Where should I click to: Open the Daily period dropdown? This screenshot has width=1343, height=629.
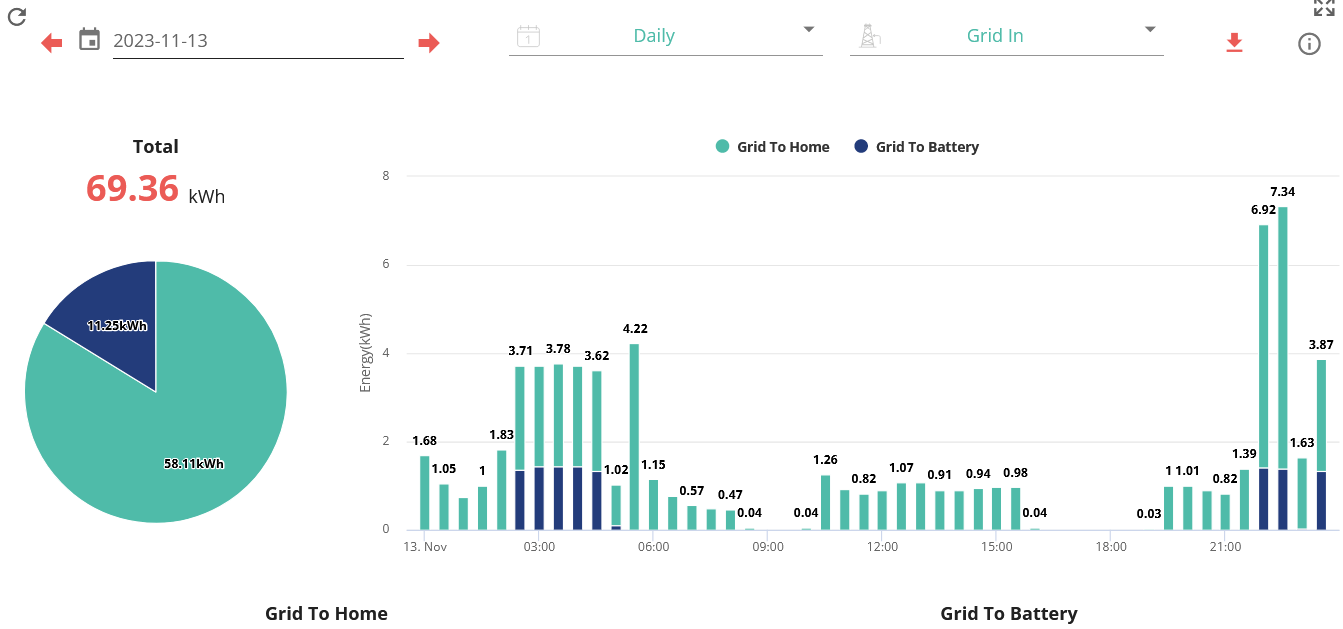666,36
